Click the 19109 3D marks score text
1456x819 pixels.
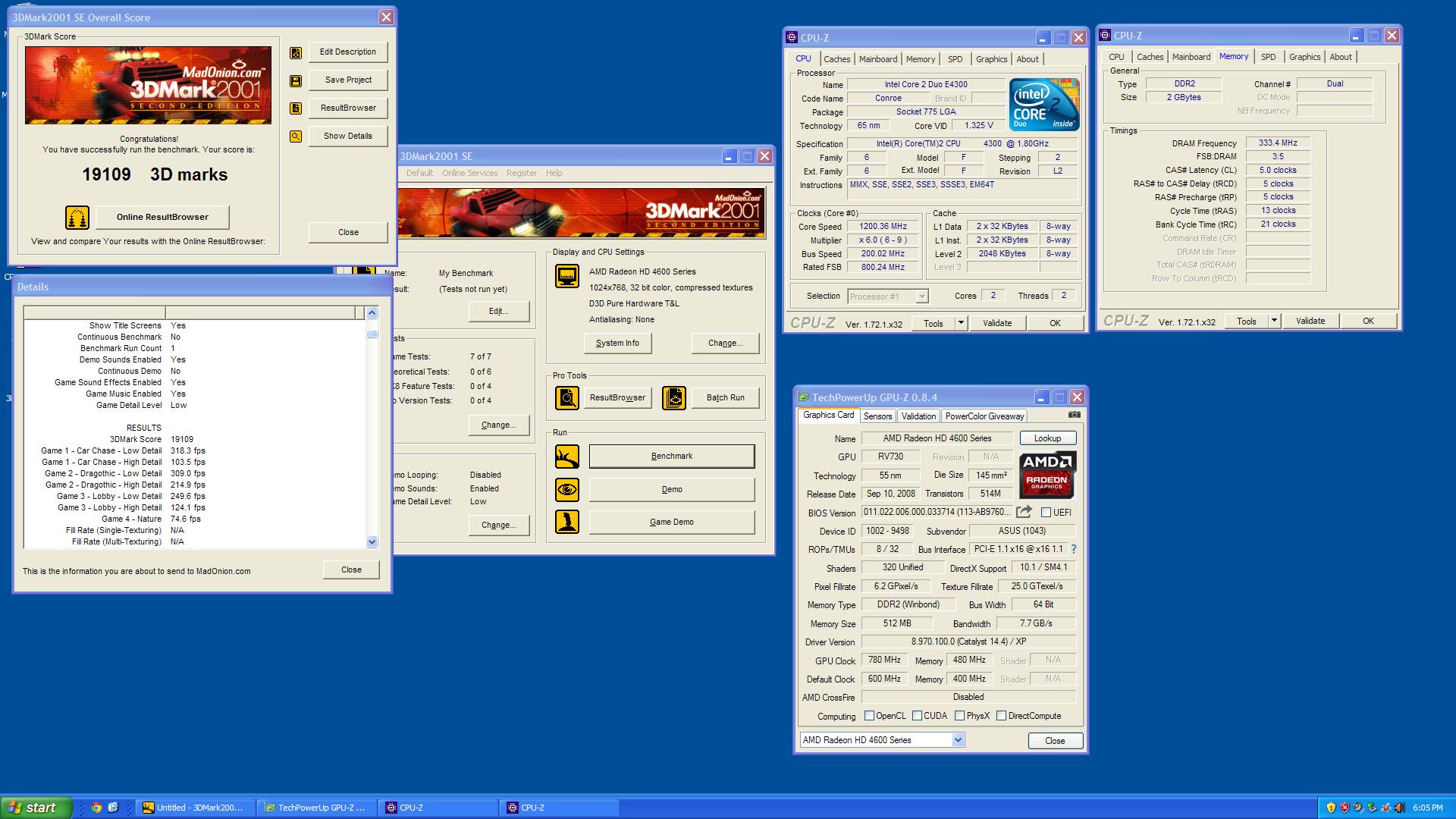pos(155,175)
